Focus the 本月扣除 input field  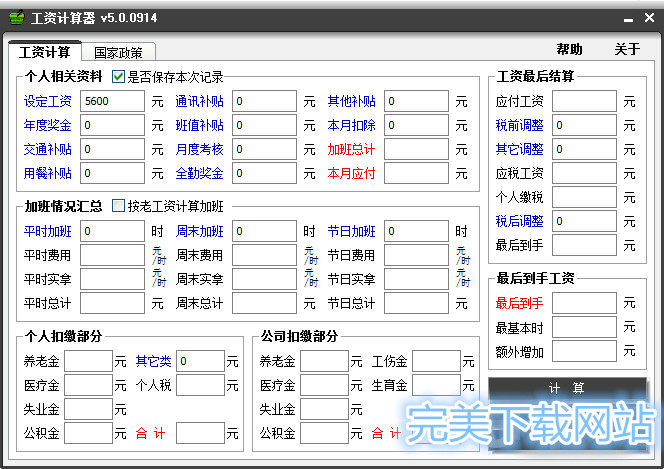(416, 125)
